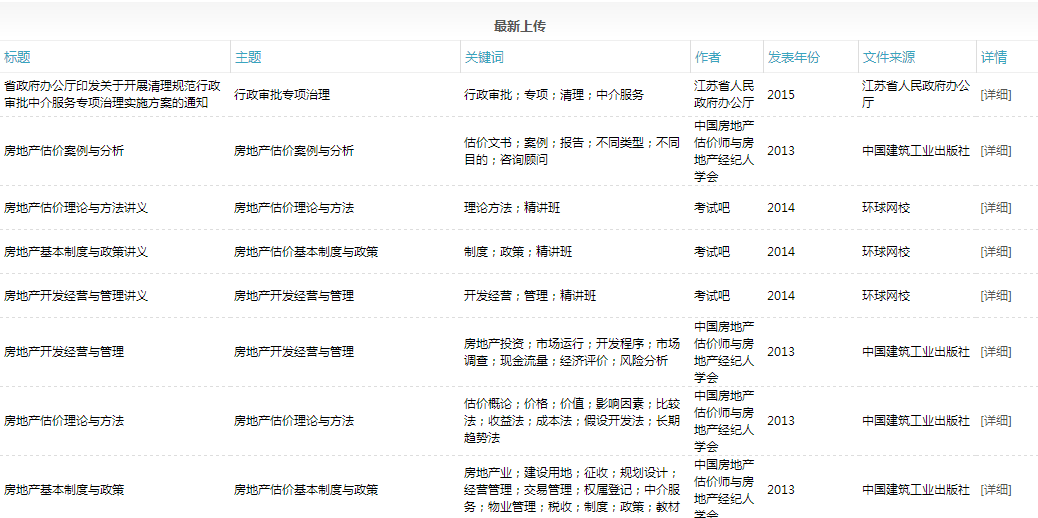Open 详细 link for 房地产估价理论与方法讲义 row

coord(996,207)
